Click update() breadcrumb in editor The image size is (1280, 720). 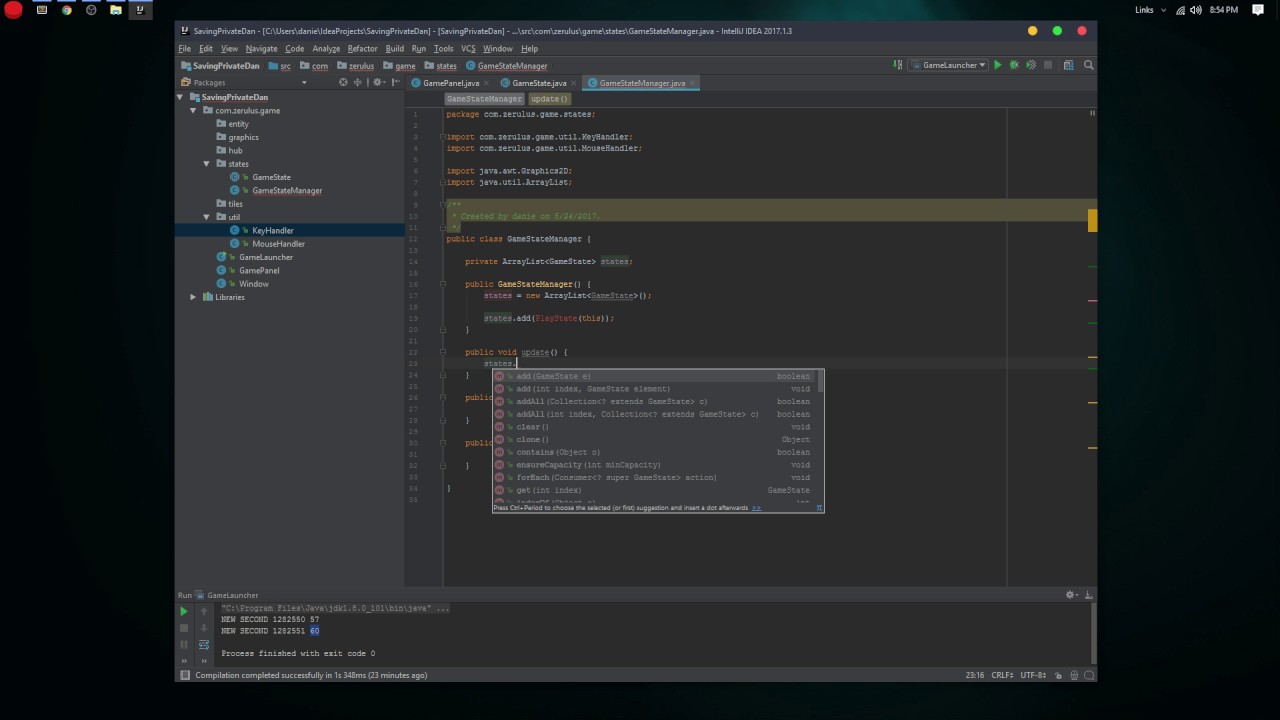pos(549,99)
